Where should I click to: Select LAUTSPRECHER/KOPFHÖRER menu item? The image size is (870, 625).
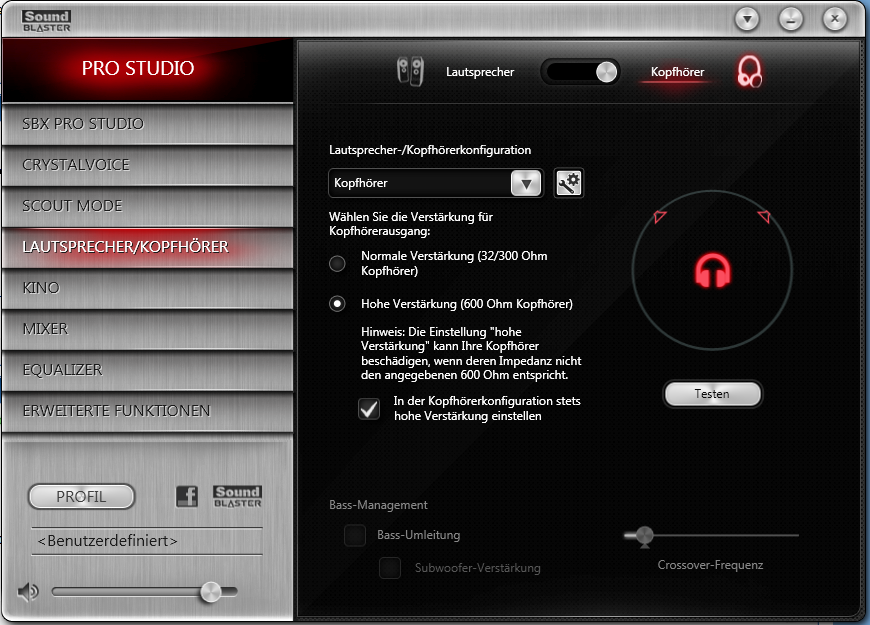click(148, 247)
